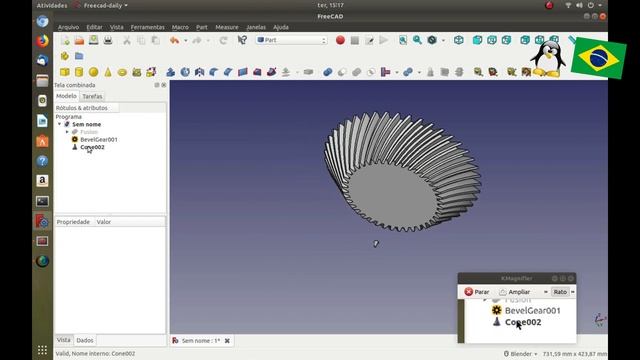Image resolution: width=640 pixels, height=360 pixels.
Task: Click the Print icon
Action: [108, 40]
